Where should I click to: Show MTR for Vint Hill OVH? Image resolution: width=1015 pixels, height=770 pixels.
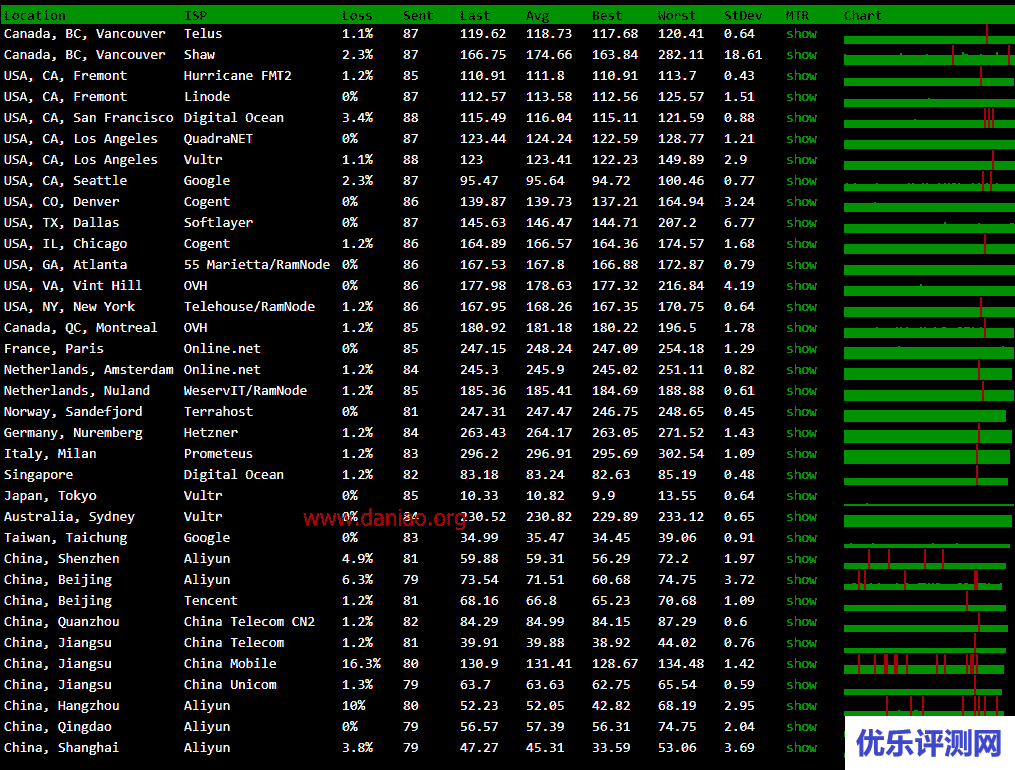click(x=801, y=286)
